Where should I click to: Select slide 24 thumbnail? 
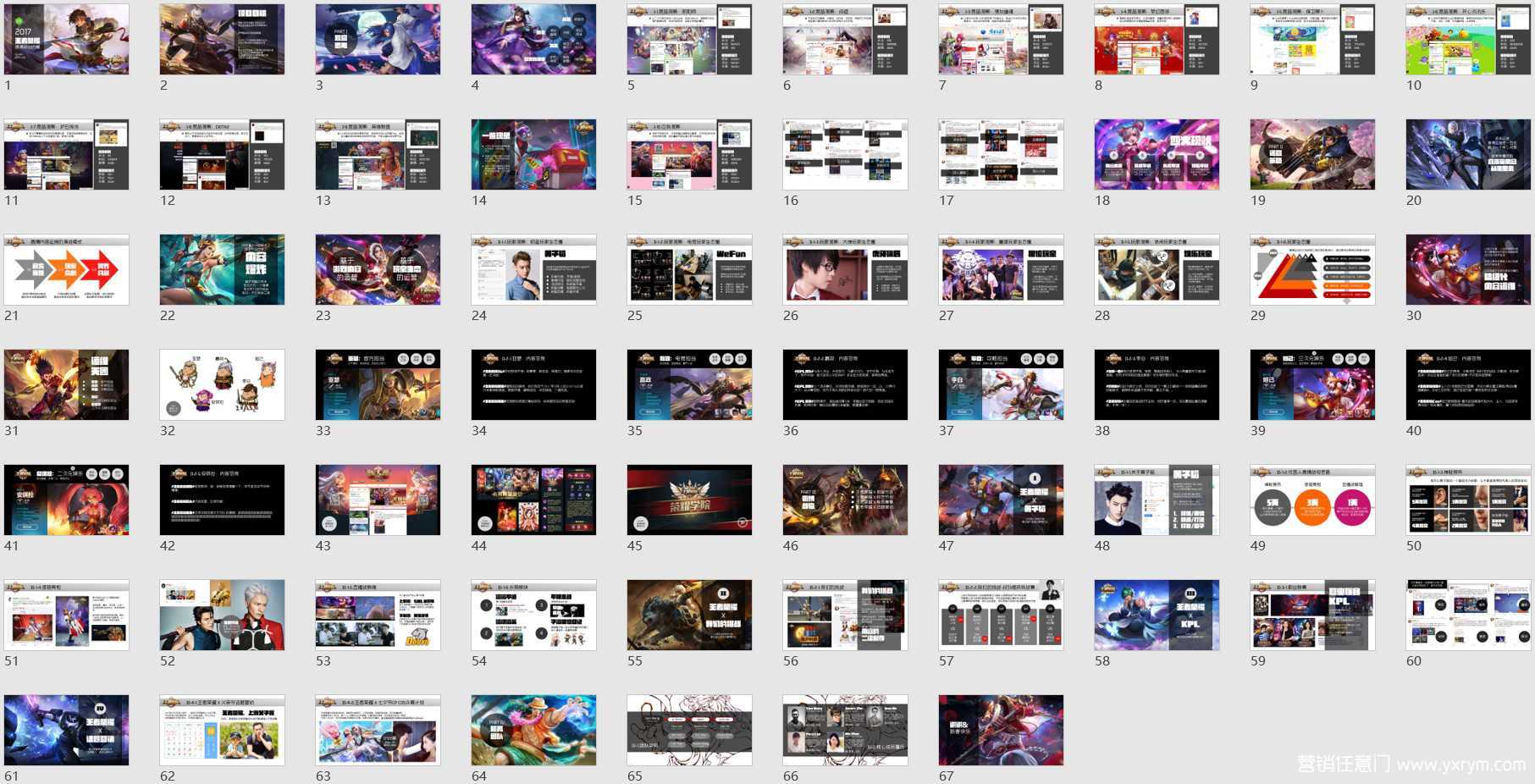pyautogui.click(x=533, y=269)
